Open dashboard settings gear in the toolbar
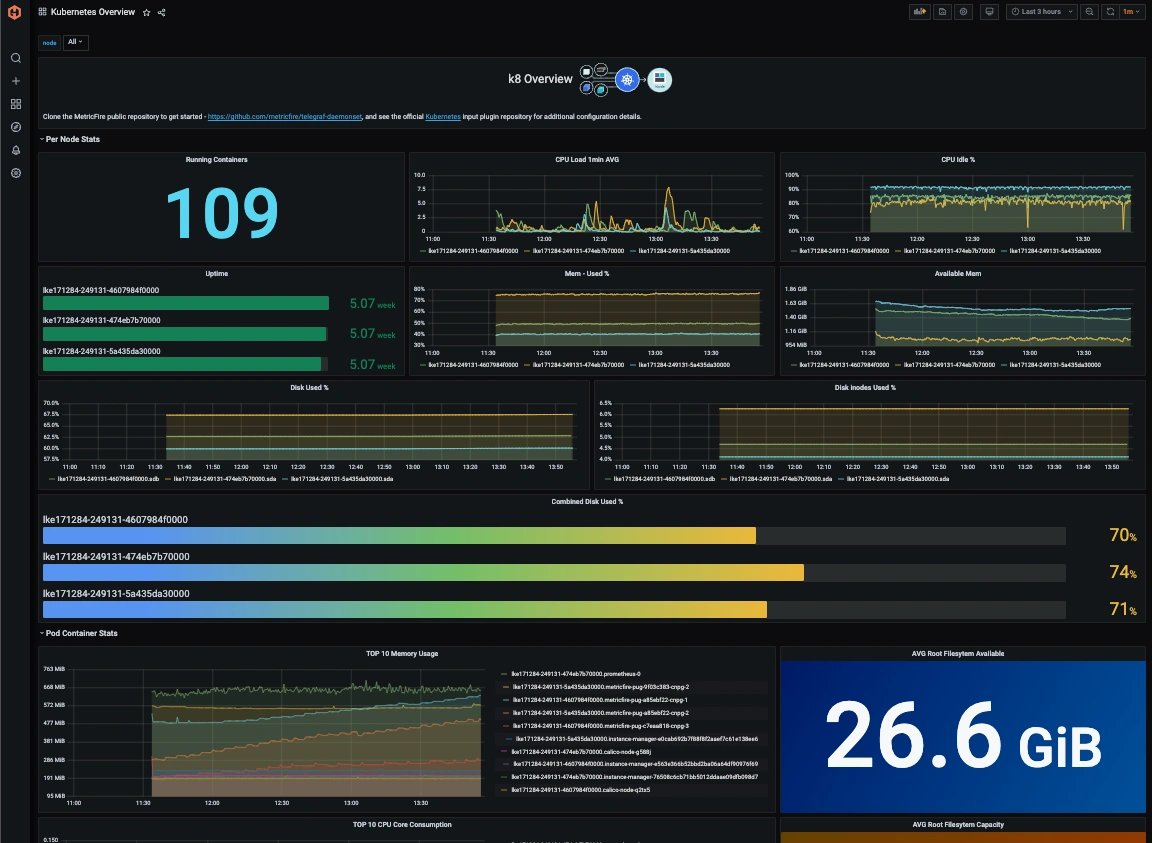 [963, 12]
